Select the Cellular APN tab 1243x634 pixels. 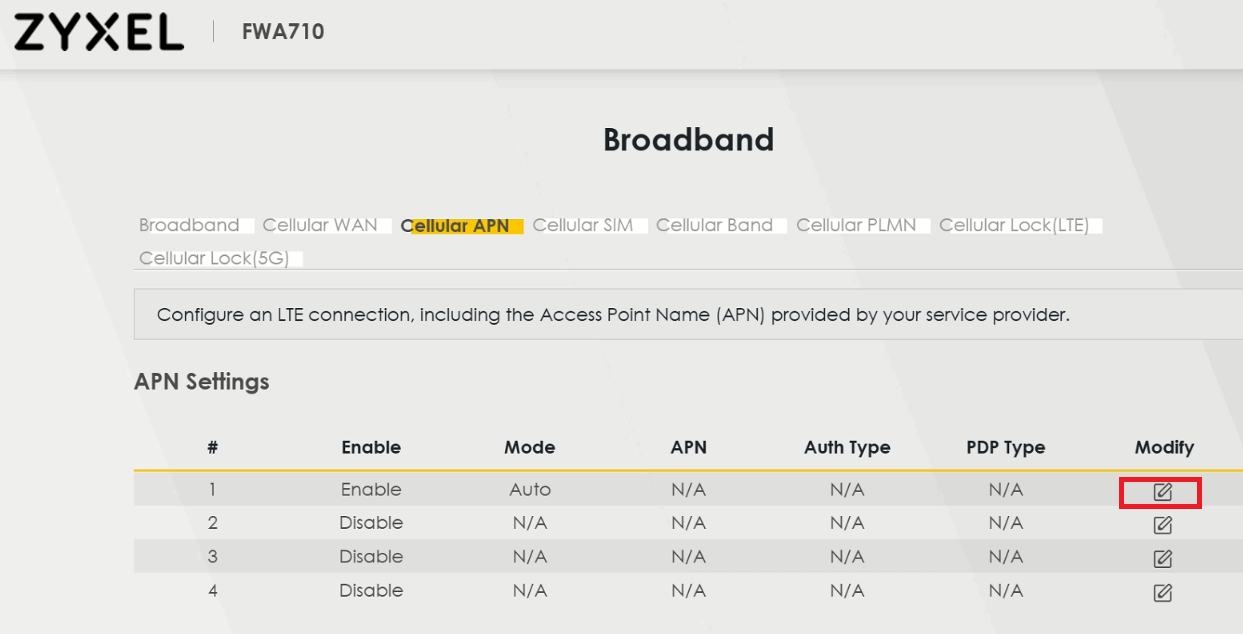(455, 226)
